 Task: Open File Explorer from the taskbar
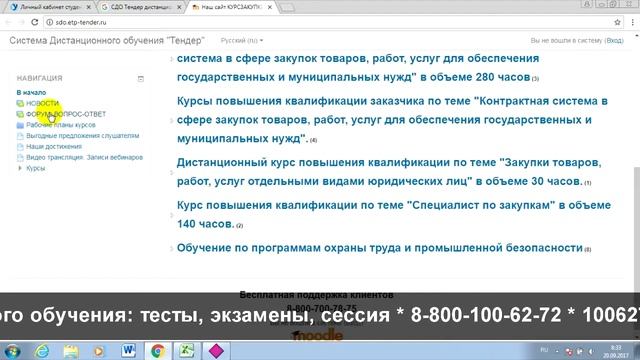pos(71,351)
